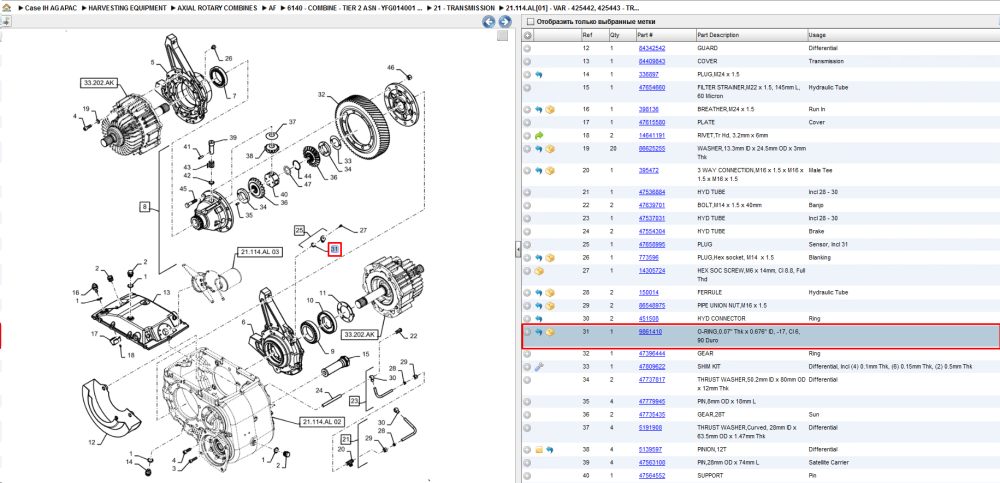The height and width of the screenshot is (483, 1000).
Task: Sort by the Part Description column header
Action: click(751, 35)
